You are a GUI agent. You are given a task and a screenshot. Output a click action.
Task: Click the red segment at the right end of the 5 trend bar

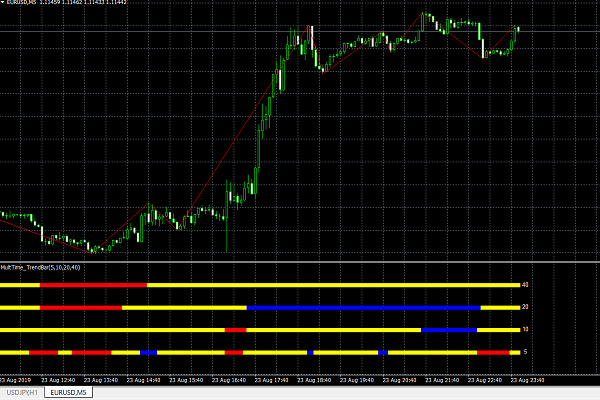[x=493, y=353]
